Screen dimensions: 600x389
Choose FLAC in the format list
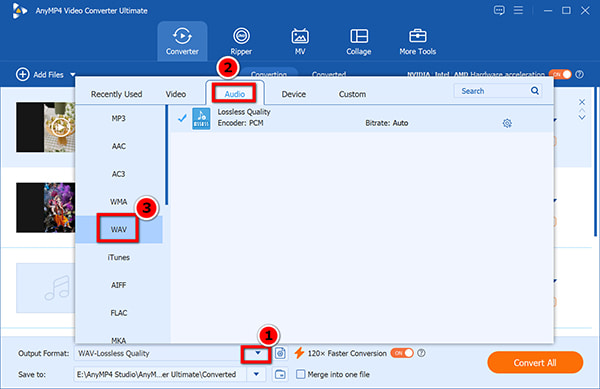tap(119, 313)
